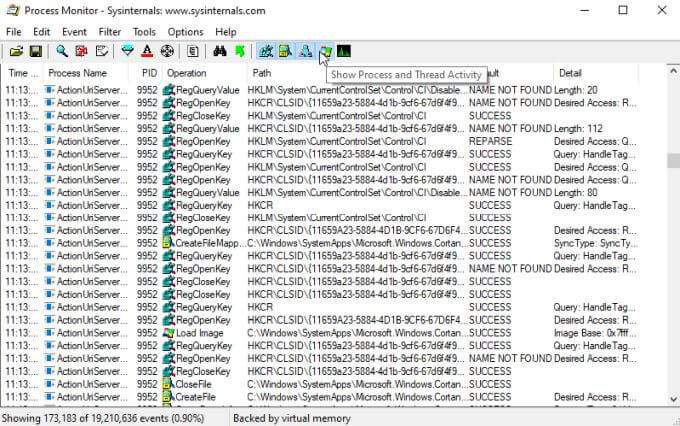Open Highlight settings via red A icon
Viewport: 680px width, 426px height.
[147, 52]
